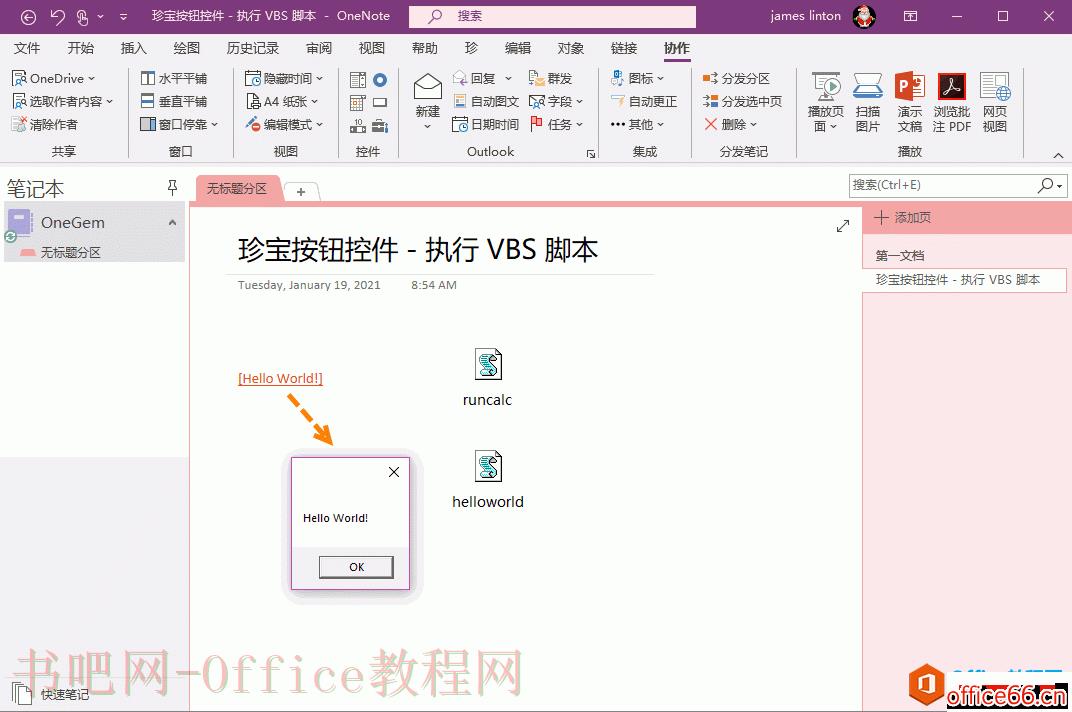Click 播放页面 slideshow button
This screenshot has height=712, width=1072.
826,102
